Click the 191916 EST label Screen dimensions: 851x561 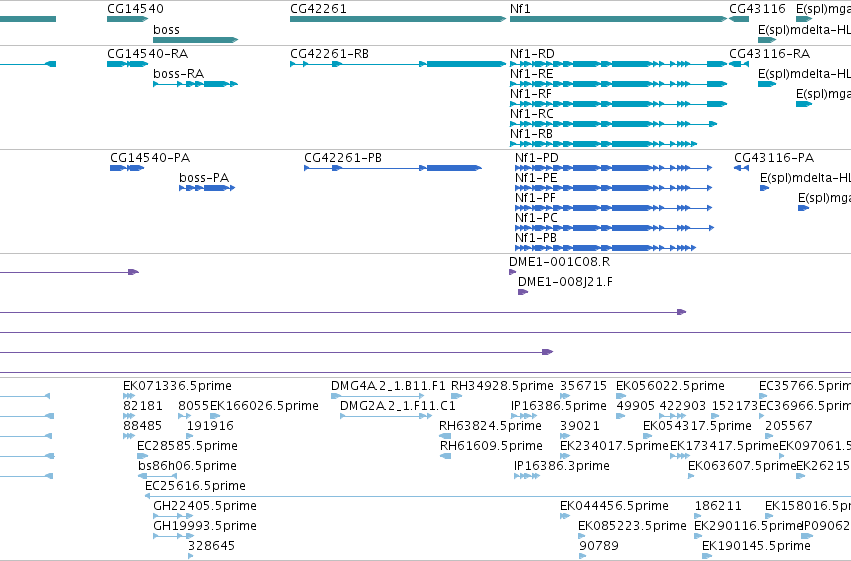coord(210,426)
